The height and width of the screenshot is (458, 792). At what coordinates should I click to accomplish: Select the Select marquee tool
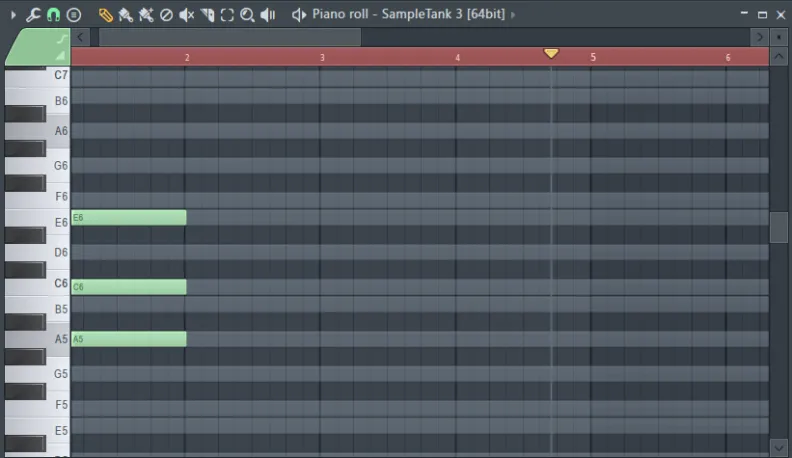click(227, 15)
